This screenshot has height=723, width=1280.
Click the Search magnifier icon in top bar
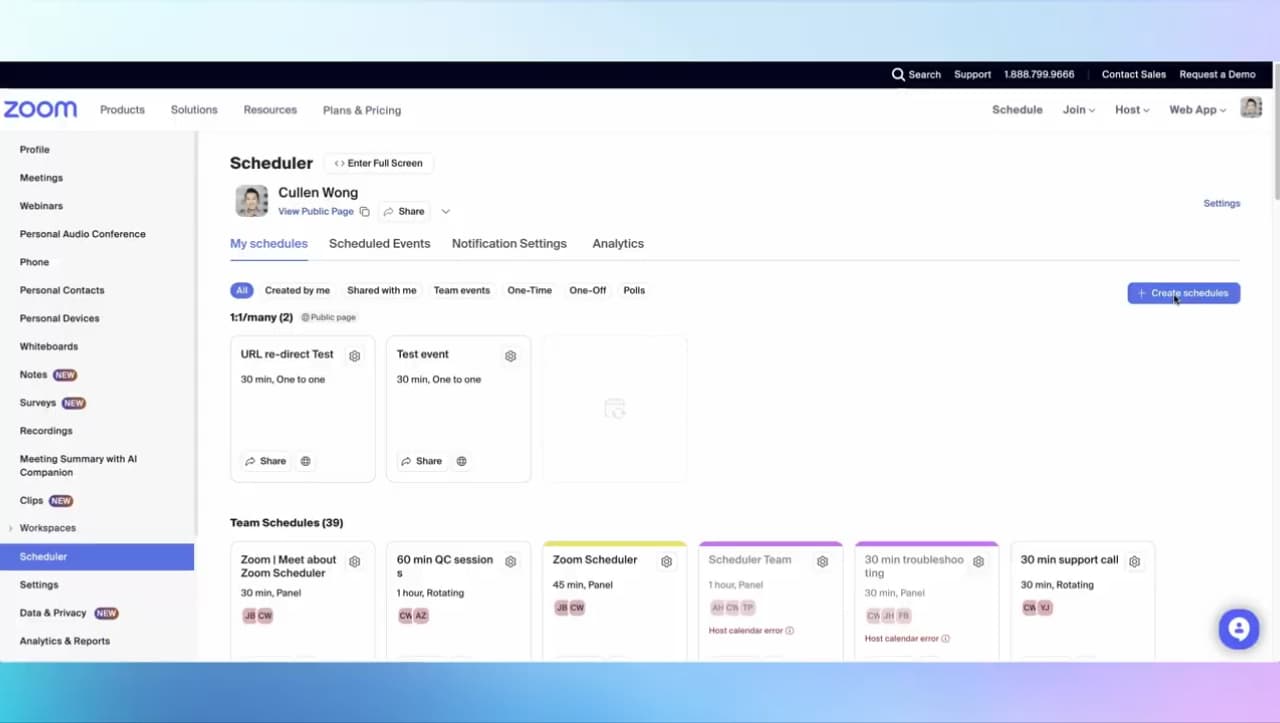click(x=898, y=74)
